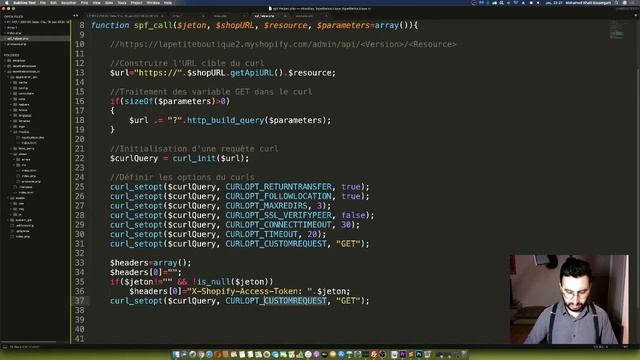Collapse the models folder

pyautogui.click(x=11, y=132)
